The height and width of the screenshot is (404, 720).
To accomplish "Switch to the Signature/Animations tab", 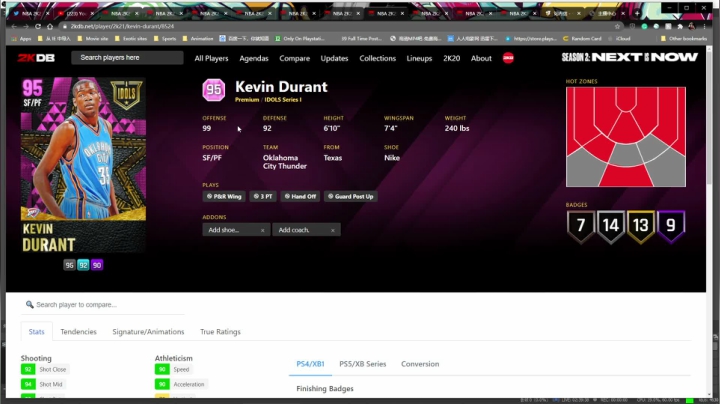I will 148,331.
